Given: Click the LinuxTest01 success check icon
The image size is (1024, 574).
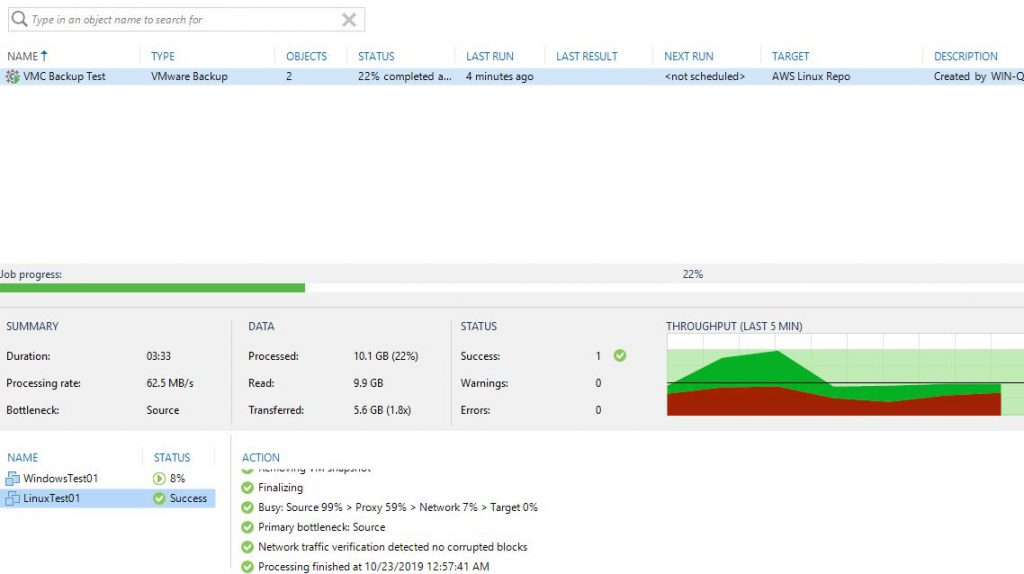Looking at the screenshot, I should coord(159,498).
